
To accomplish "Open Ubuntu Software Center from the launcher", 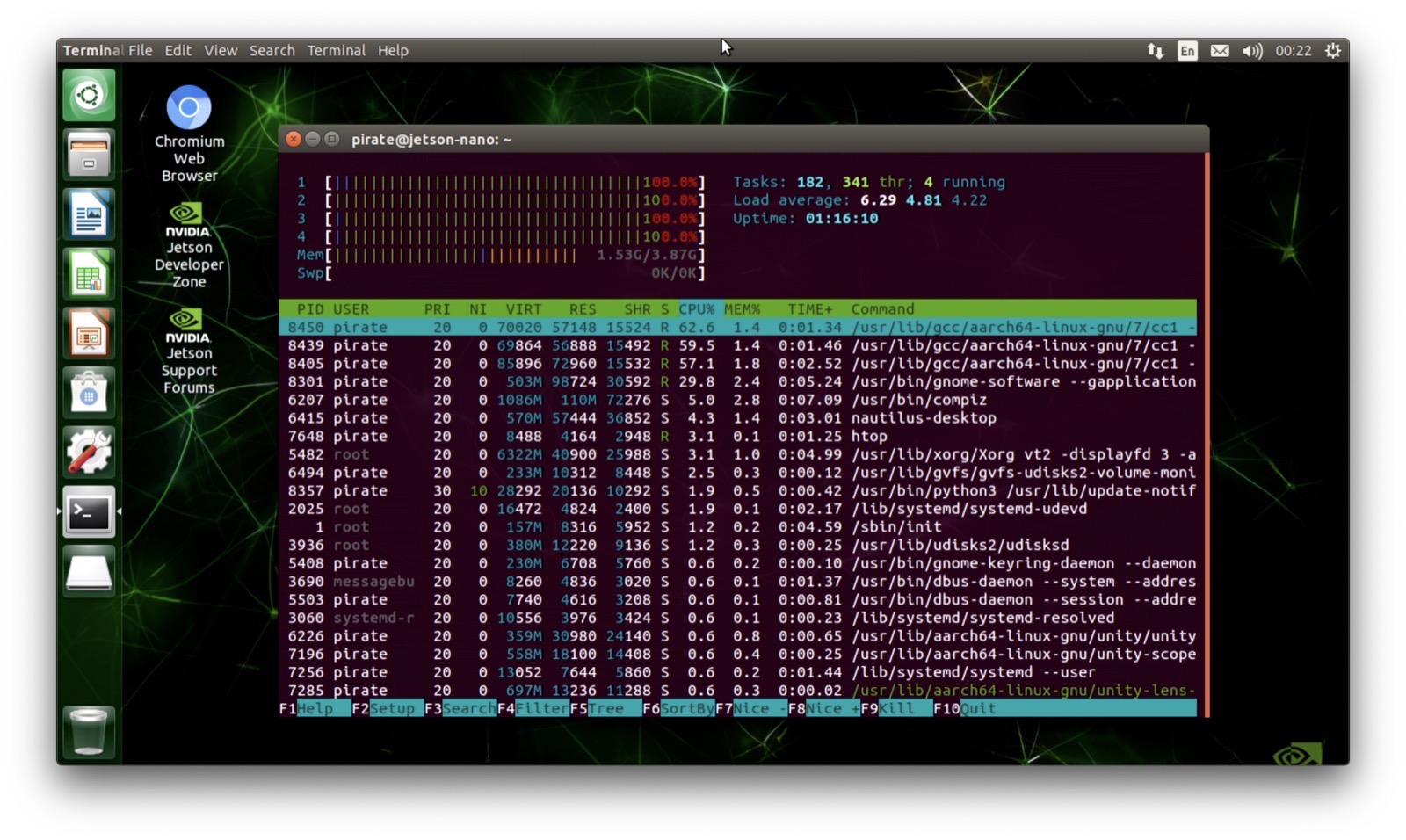I will coord(88,393).
